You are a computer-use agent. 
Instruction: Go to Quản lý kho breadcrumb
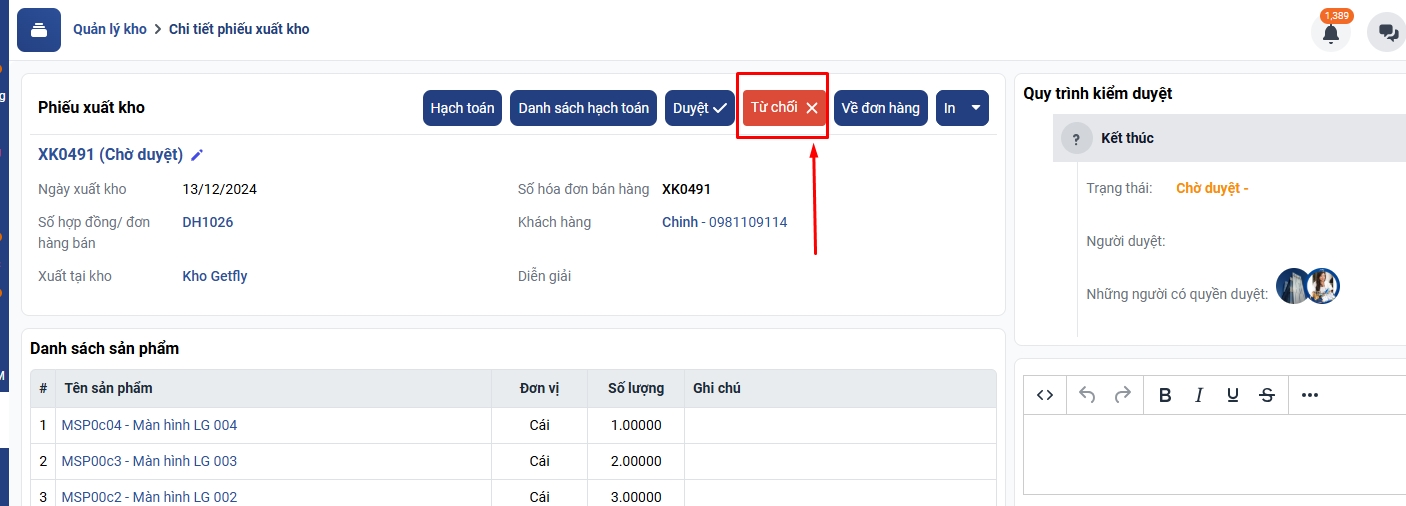[x=110, y=29]
